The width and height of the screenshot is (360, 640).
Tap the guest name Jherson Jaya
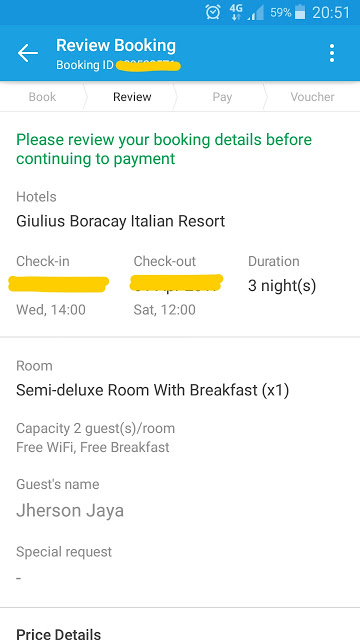point(70,511)
